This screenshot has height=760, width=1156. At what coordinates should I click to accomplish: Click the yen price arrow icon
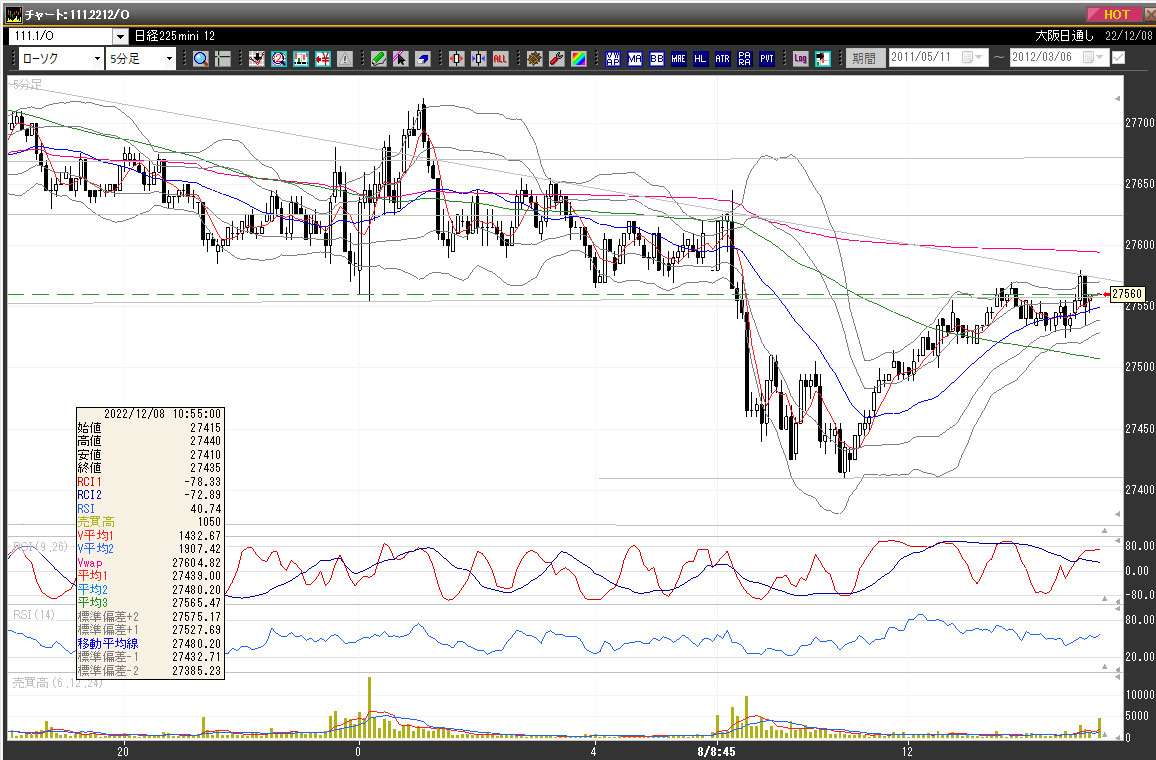point(323,58)
